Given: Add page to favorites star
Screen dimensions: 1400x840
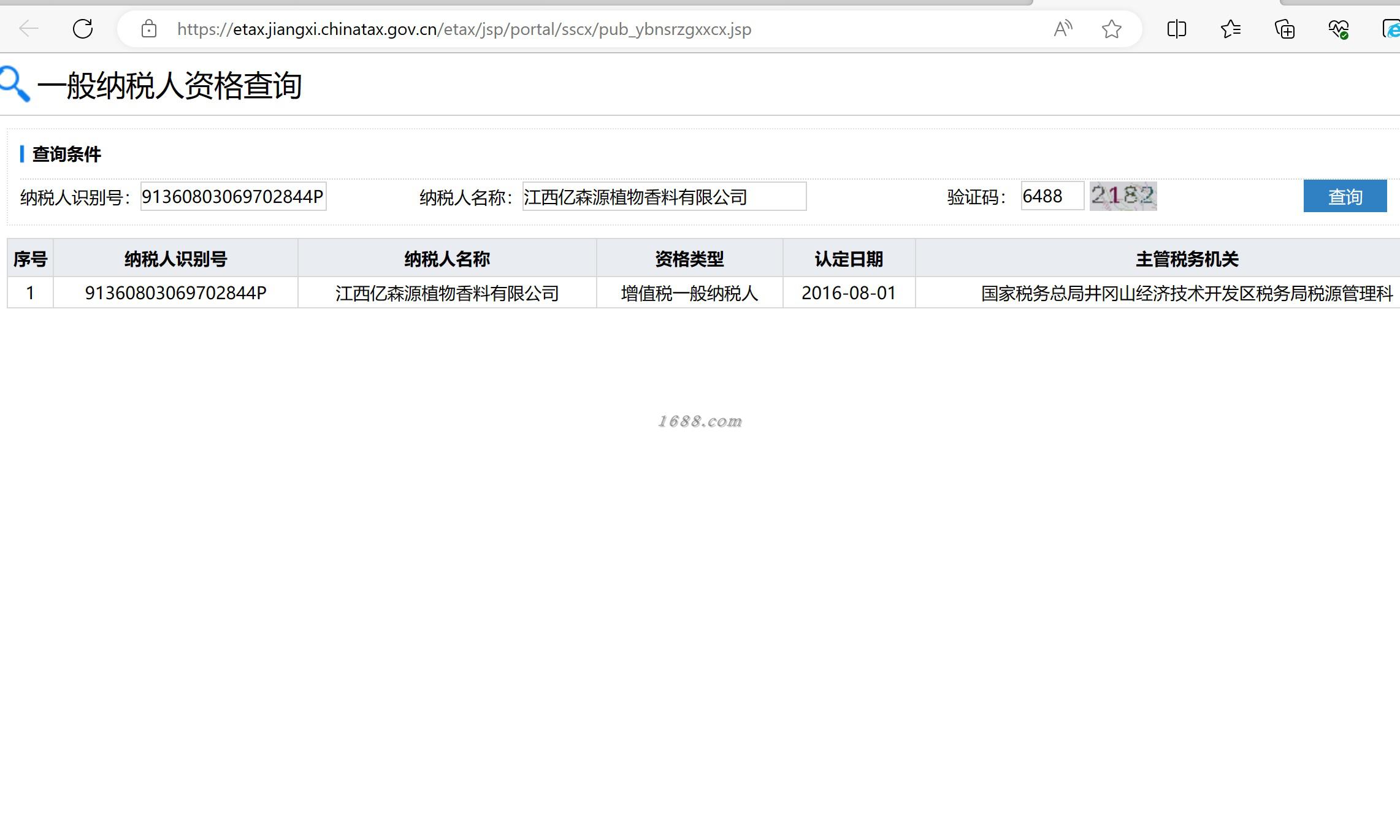Looking at the screenshot, I should pos(1111,29).
